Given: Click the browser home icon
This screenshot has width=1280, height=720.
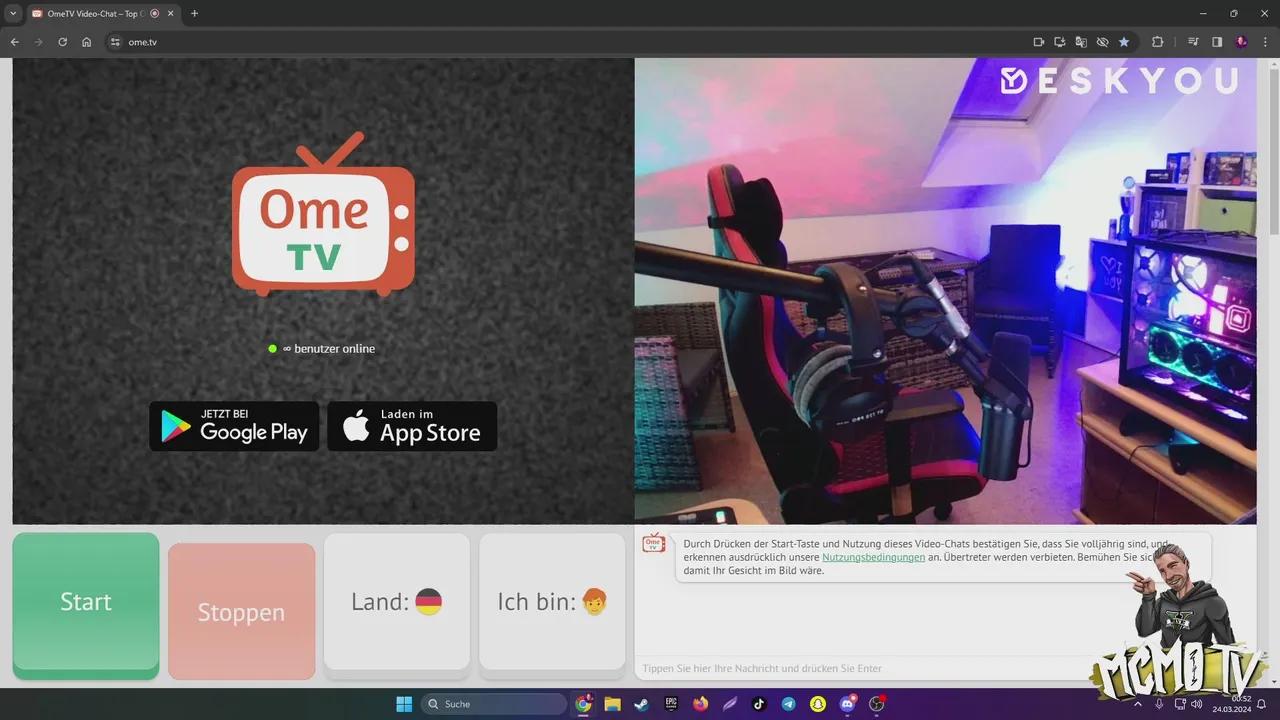Looking at the screenshot, I should coord(86,42).
